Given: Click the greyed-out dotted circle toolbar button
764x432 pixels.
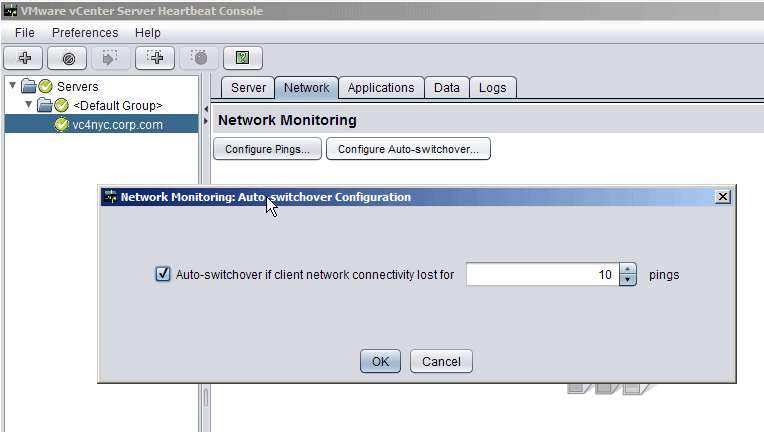Looking at the screenshot, I should [x=199, y=58].
